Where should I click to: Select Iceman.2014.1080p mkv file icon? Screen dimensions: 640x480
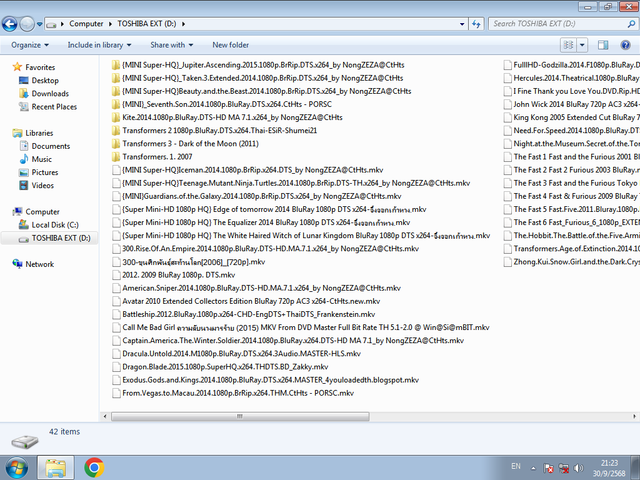[116, 170]
